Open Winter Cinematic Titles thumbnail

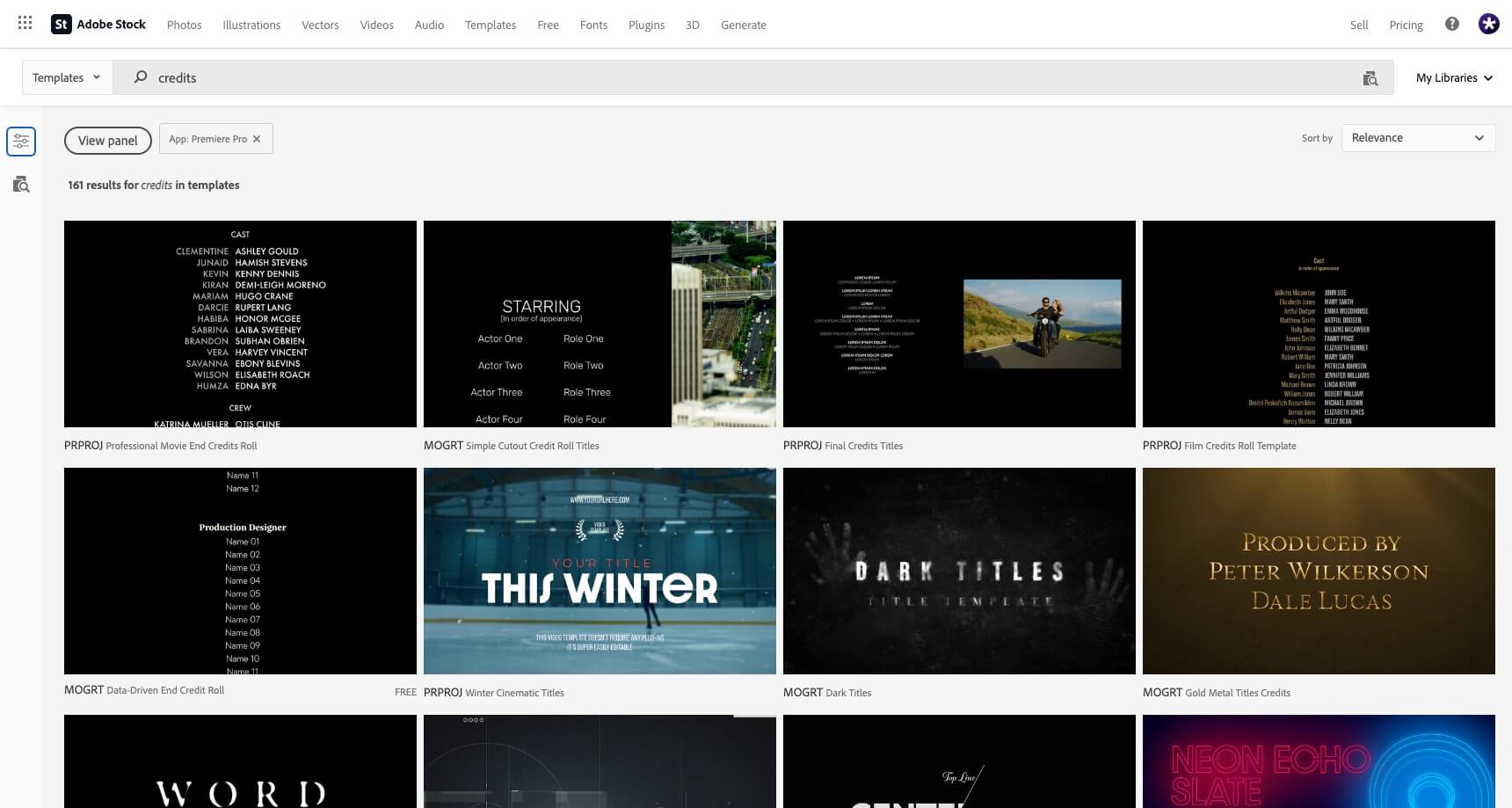600,571
